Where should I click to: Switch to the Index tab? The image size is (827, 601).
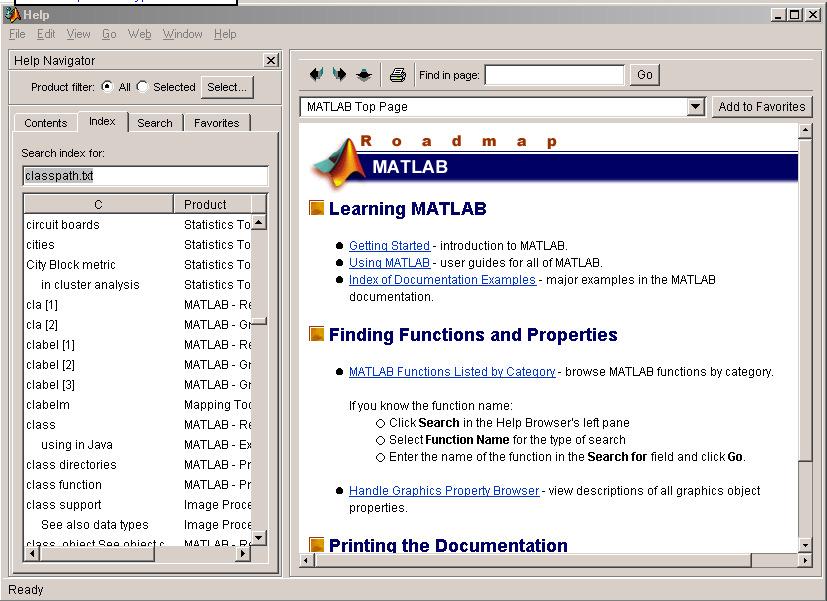[x=102, y=121]
